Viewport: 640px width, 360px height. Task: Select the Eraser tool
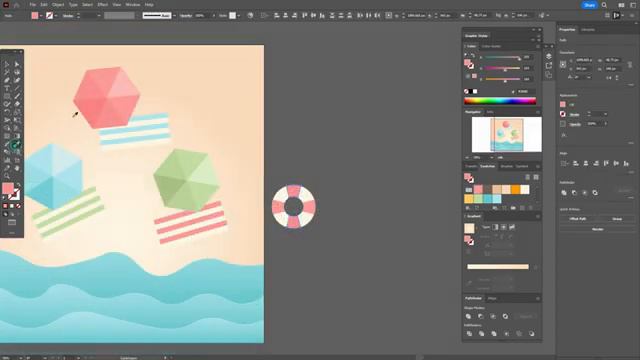pos(17,104)
